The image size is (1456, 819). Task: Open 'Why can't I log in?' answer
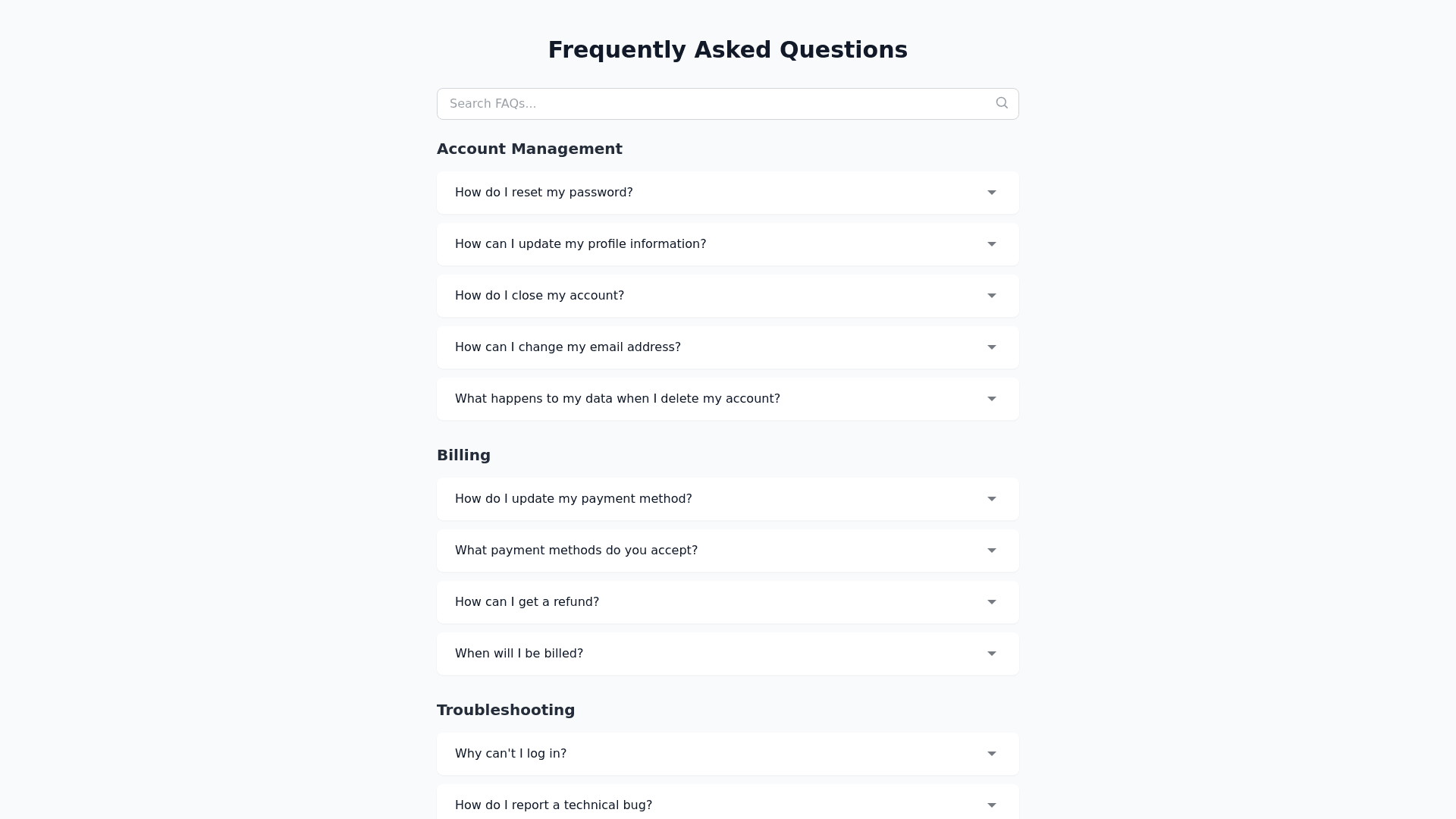pyautogui.click(x=510, y=754)
